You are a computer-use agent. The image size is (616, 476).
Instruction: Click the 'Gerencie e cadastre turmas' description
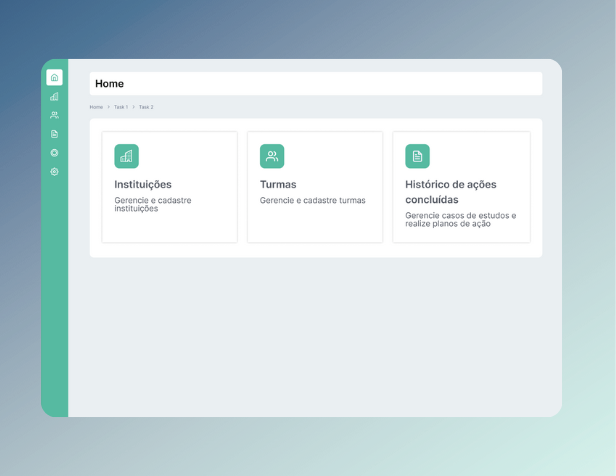tap(312, 200)
